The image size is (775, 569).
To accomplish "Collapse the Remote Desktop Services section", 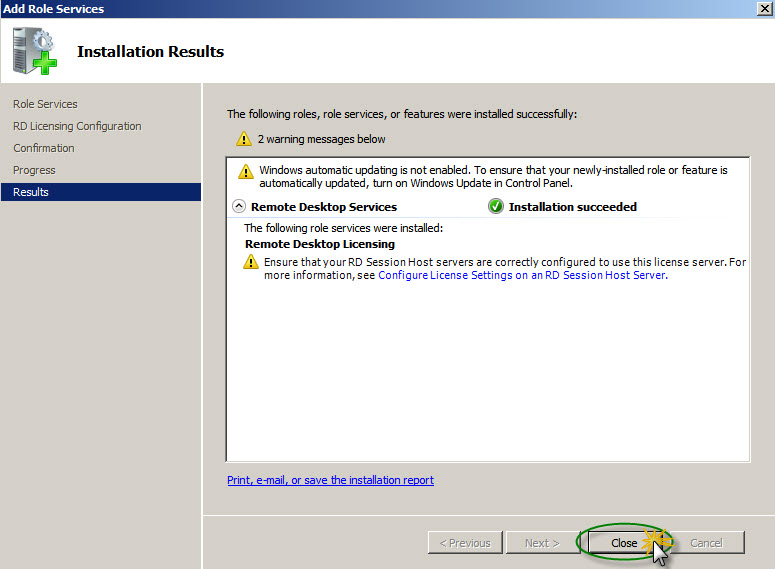I will (239, 206).
